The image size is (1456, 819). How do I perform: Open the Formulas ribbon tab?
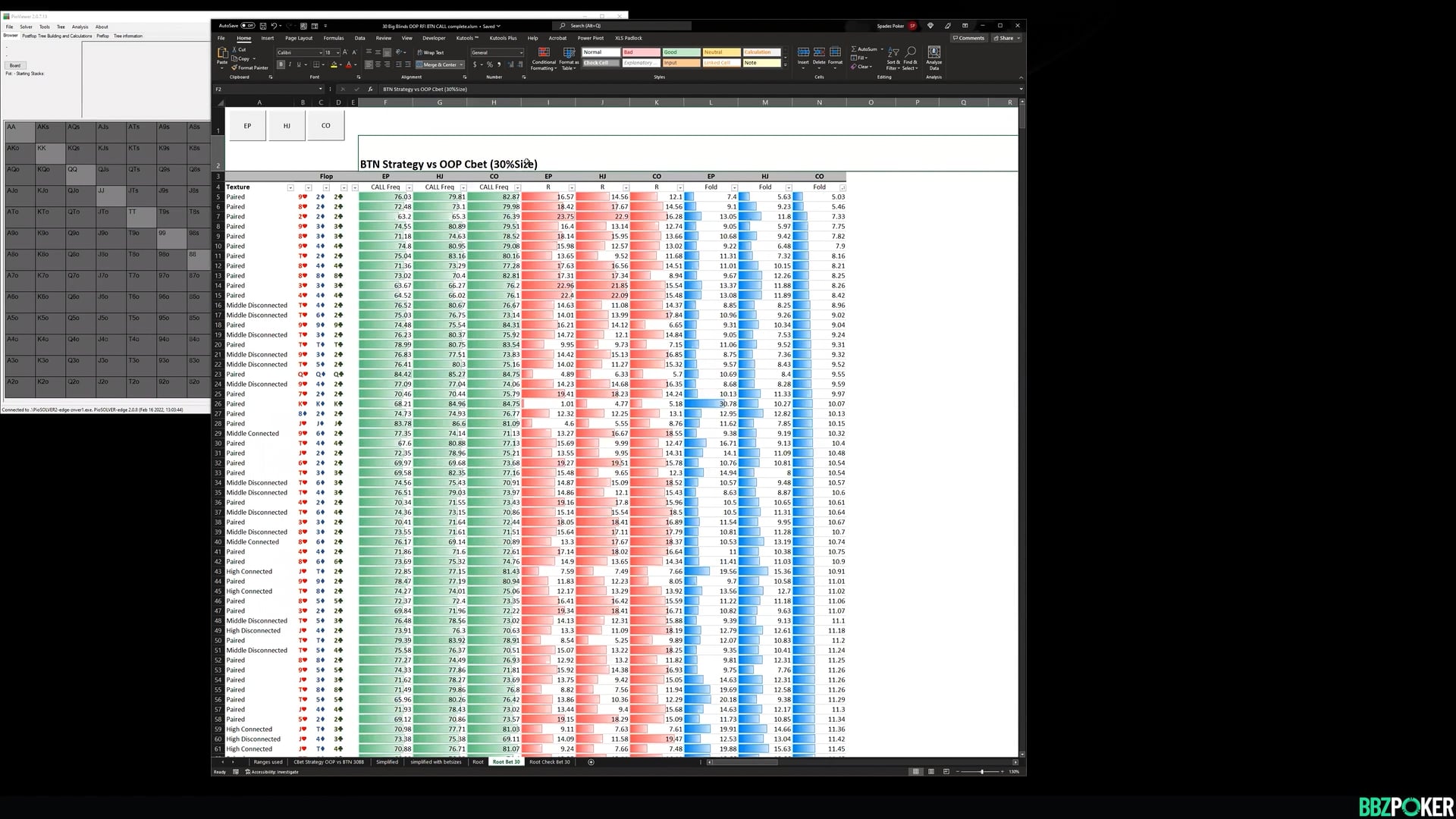[x=333, y=38]
